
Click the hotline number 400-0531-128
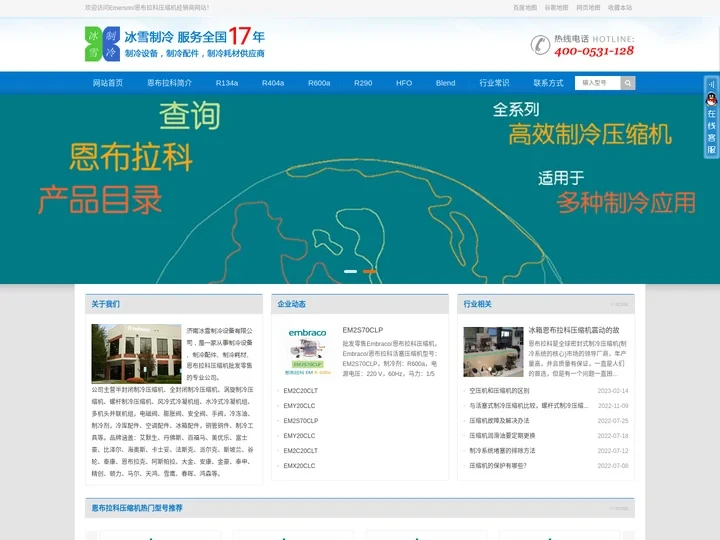[594, 51]
